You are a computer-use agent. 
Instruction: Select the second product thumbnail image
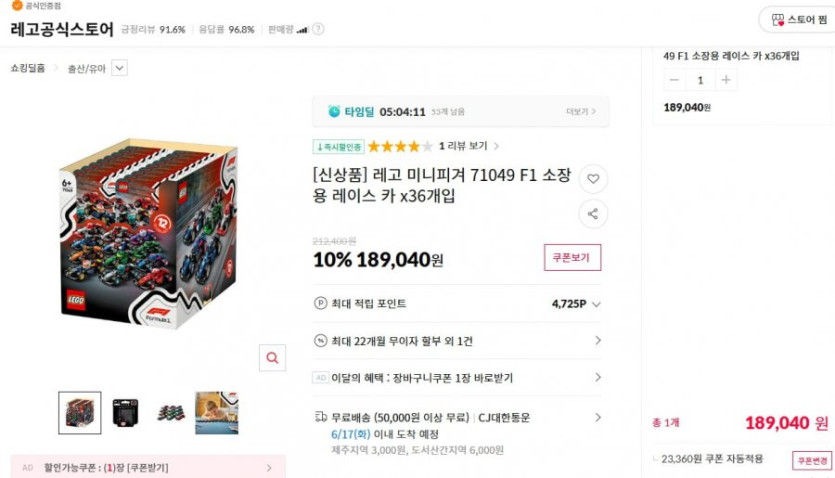click(x=126, y=413)
